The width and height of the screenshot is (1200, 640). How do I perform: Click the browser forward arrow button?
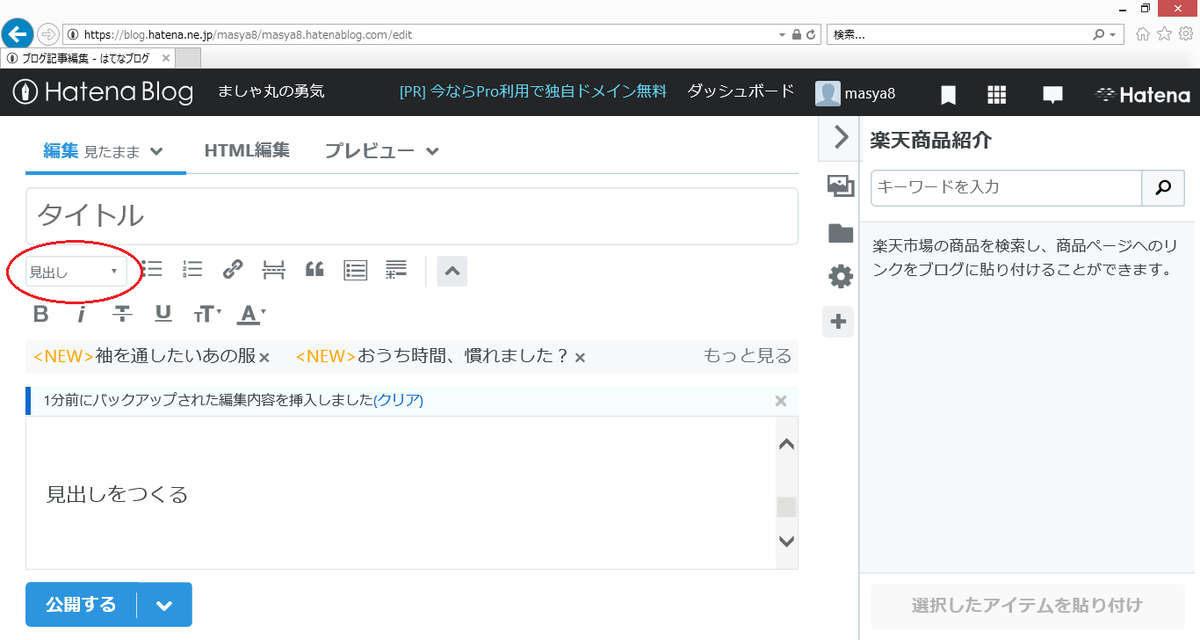[x=47, y=34]
